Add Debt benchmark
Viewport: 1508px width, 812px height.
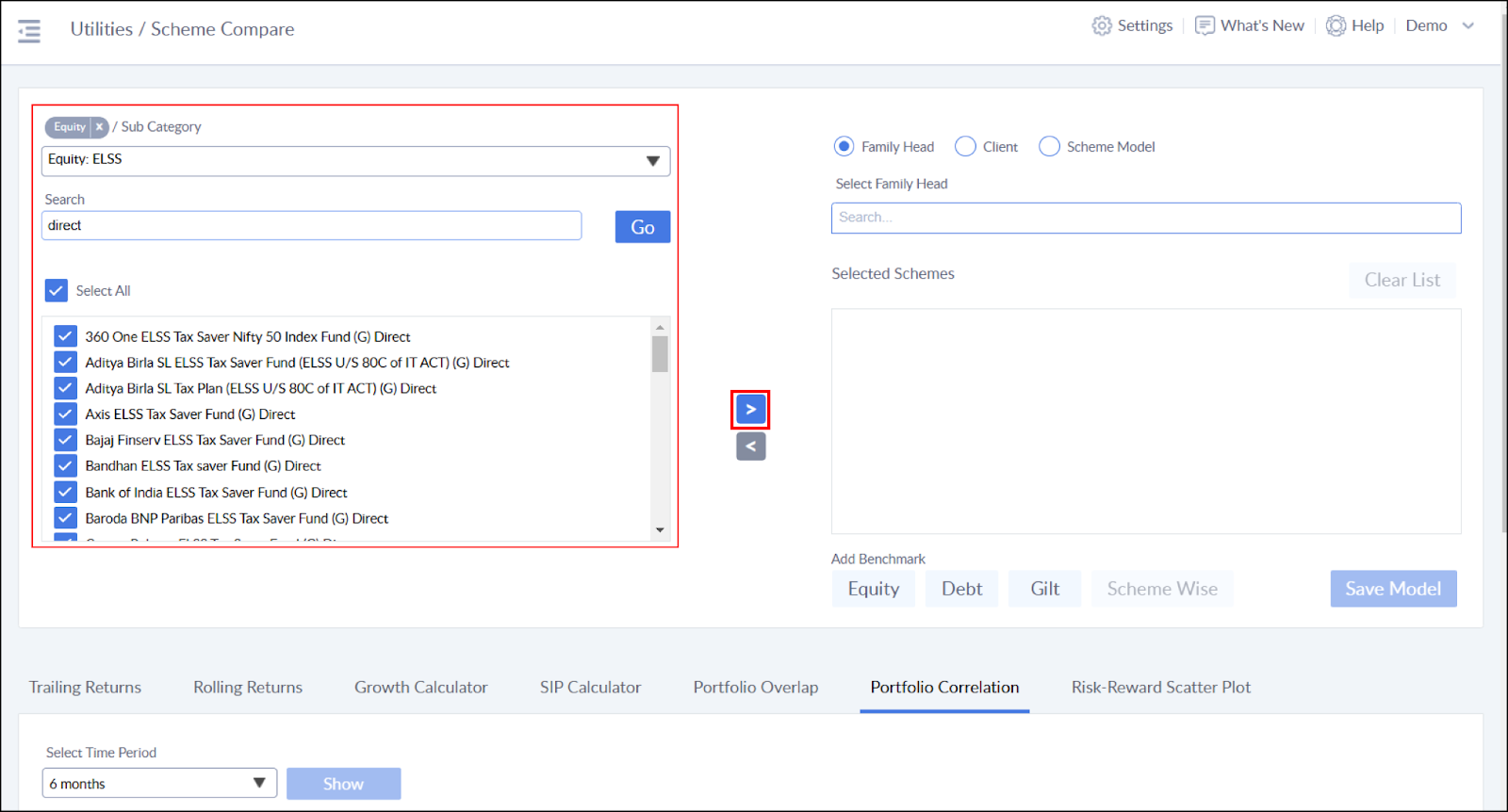coord(961,589)
